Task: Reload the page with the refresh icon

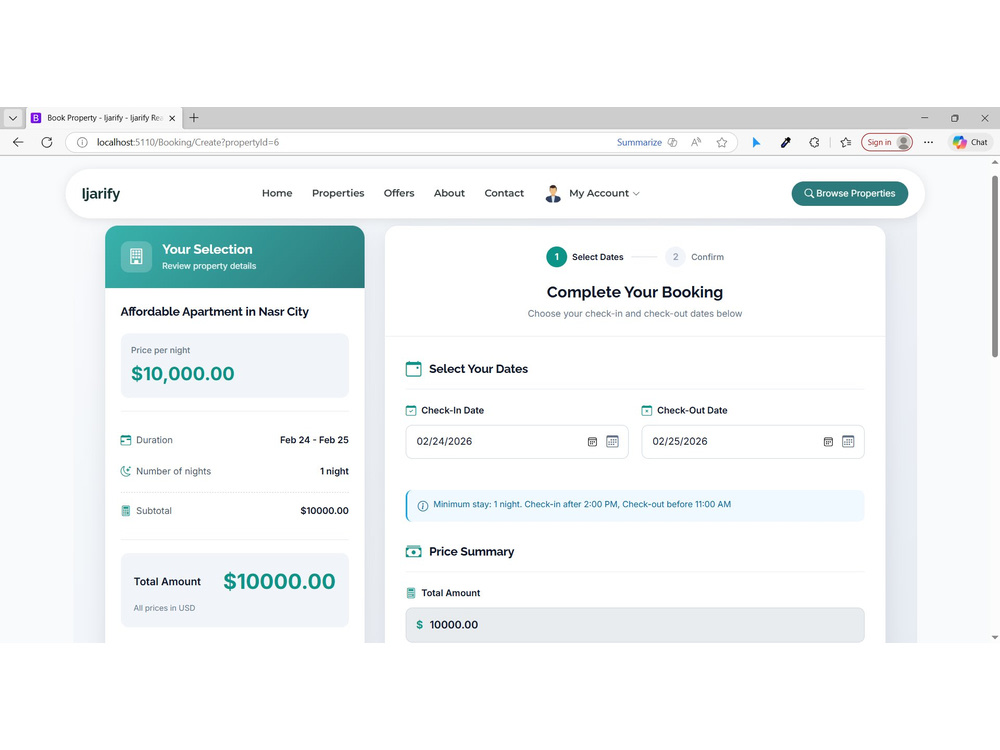Action: click(x=47, y=142)
